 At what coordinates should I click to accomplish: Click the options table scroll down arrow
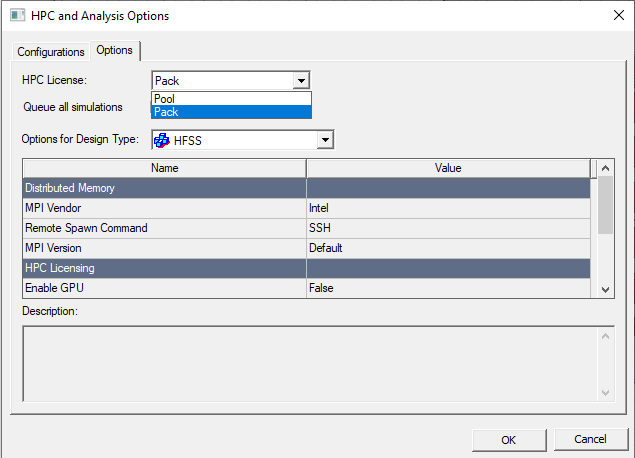(605, 288)
